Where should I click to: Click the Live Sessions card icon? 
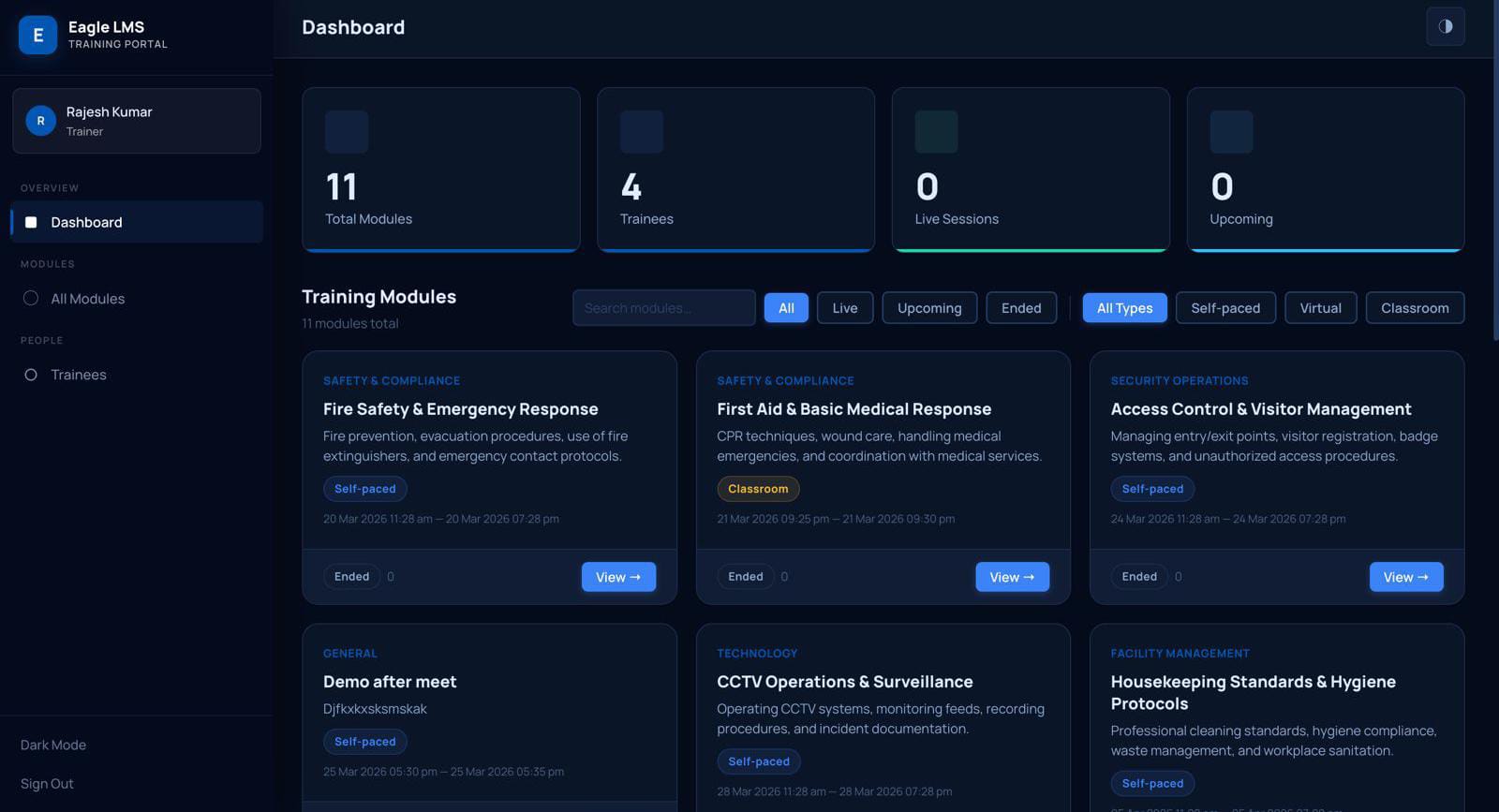coord(937,132)
